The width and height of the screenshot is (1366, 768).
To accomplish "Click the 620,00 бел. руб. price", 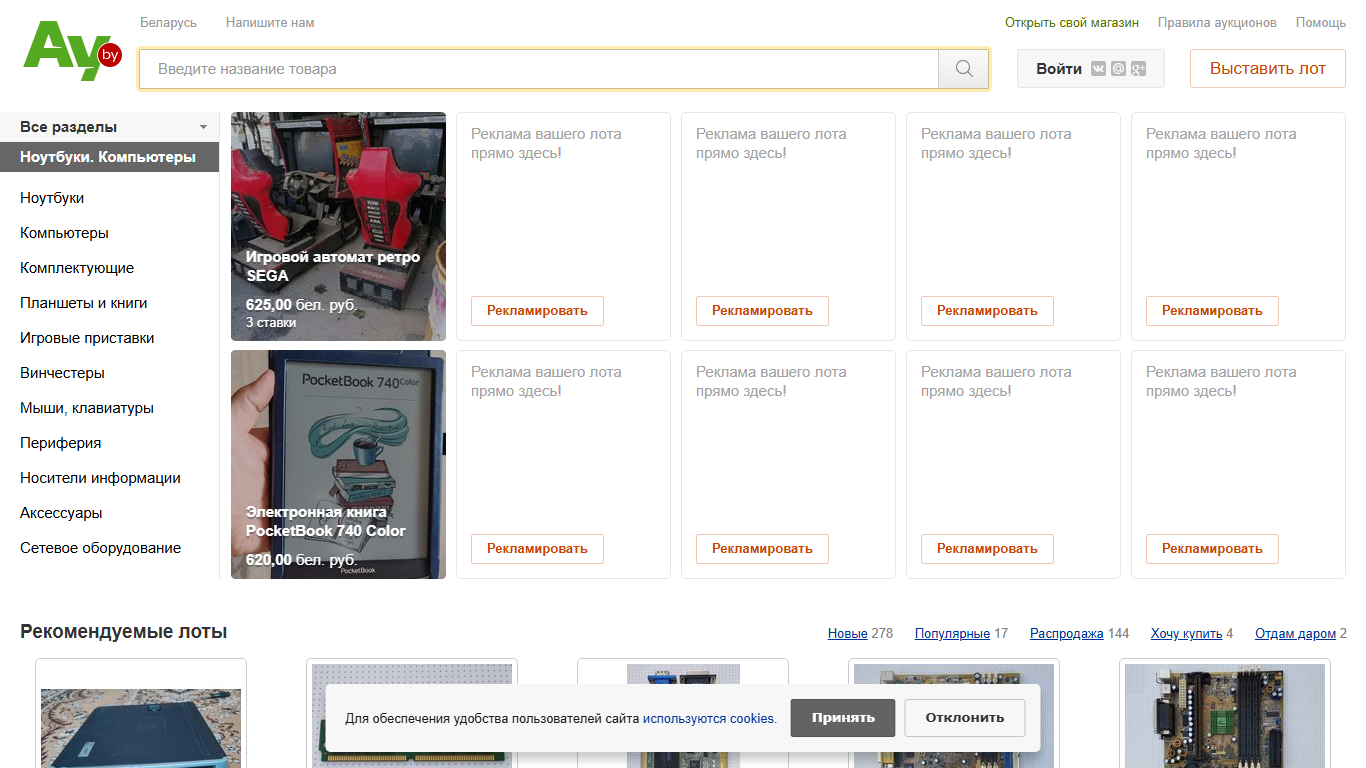I will (301, 560).
